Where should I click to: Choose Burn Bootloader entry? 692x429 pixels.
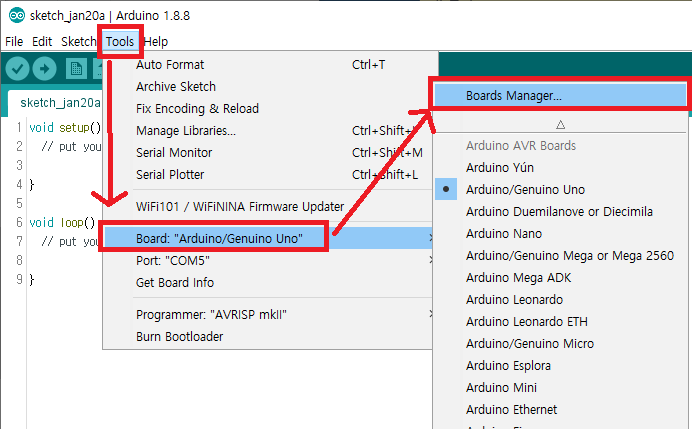point(267,337)
